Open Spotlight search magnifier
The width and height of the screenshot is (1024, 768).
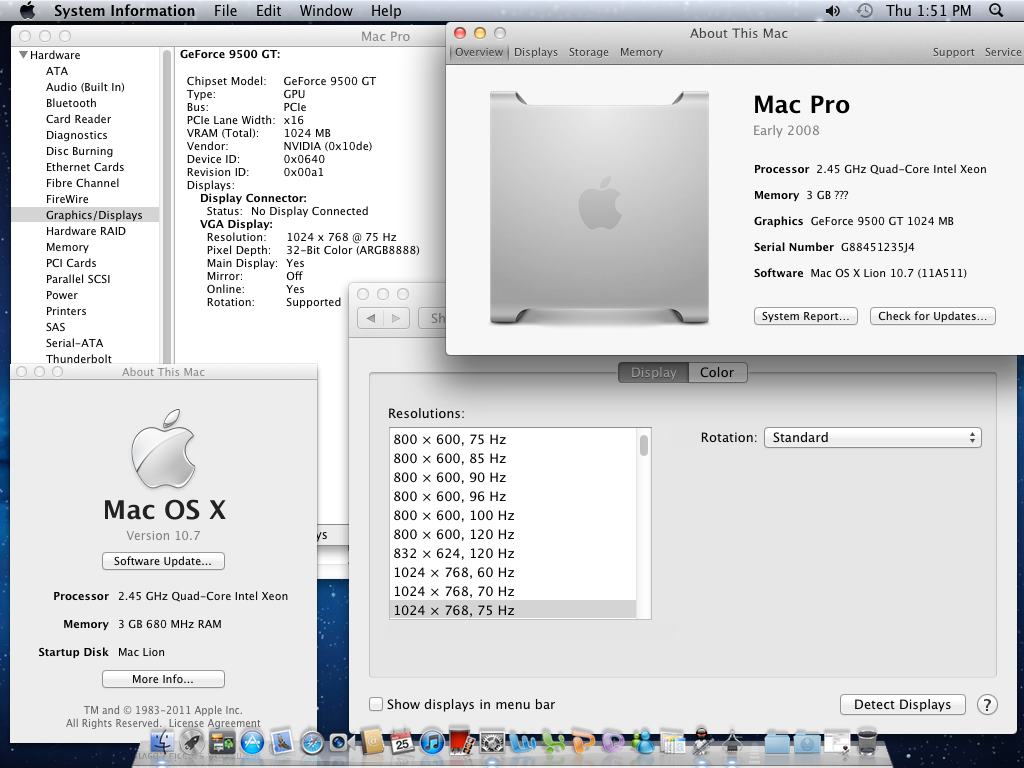[x=996, y=10]
